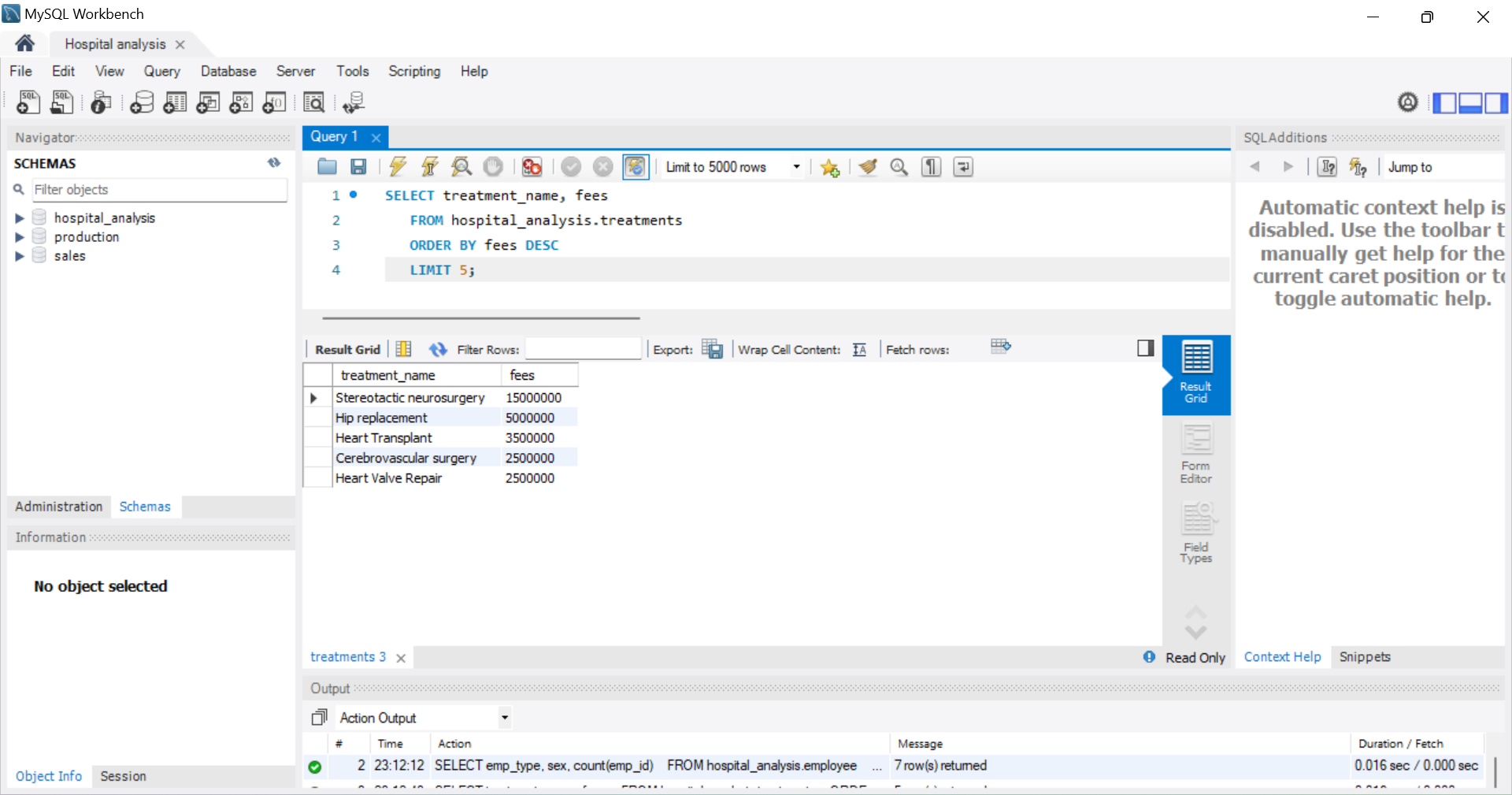1512x795 pixels.
Task: Toggle auto-commit mode button
Action: (x=635, y=166)
